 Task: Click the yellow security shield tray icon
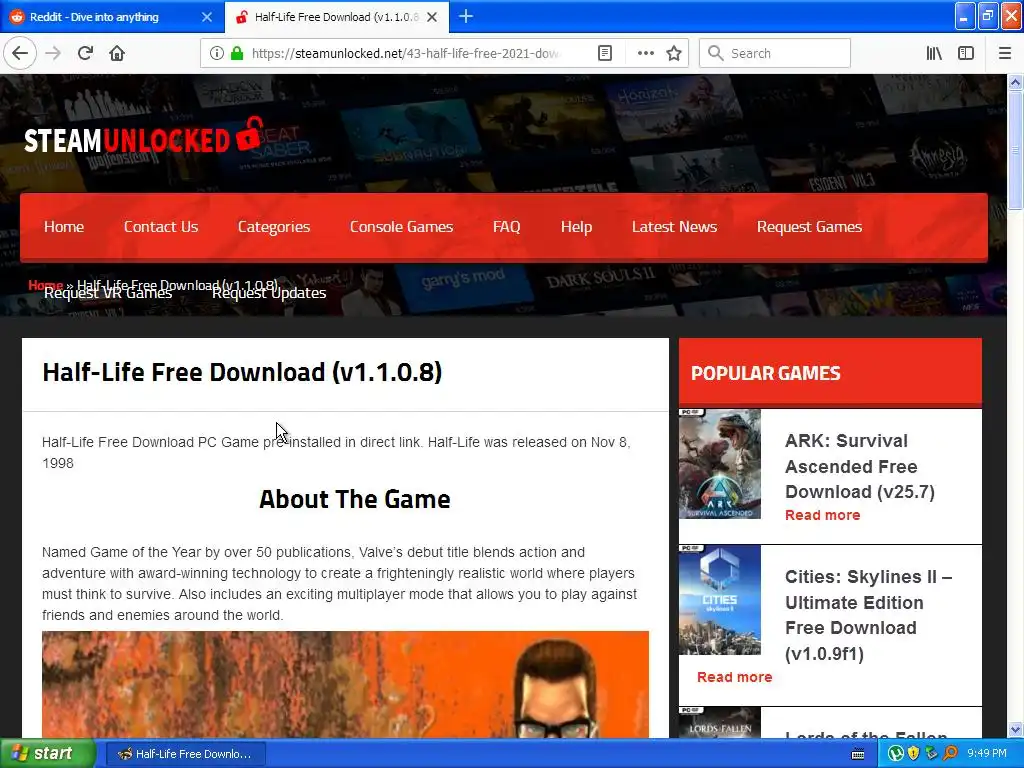coord(914,754)
